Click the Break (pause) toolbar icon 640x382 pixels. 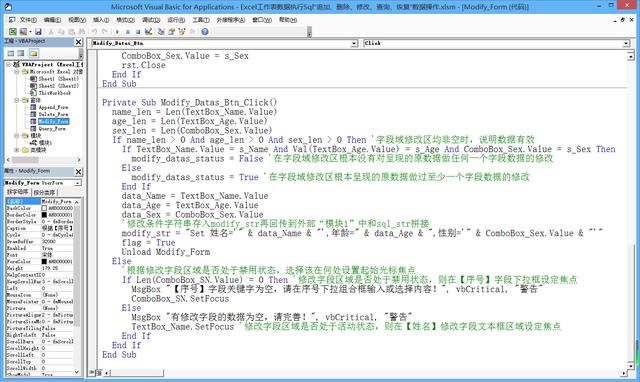tap(128, 31)
